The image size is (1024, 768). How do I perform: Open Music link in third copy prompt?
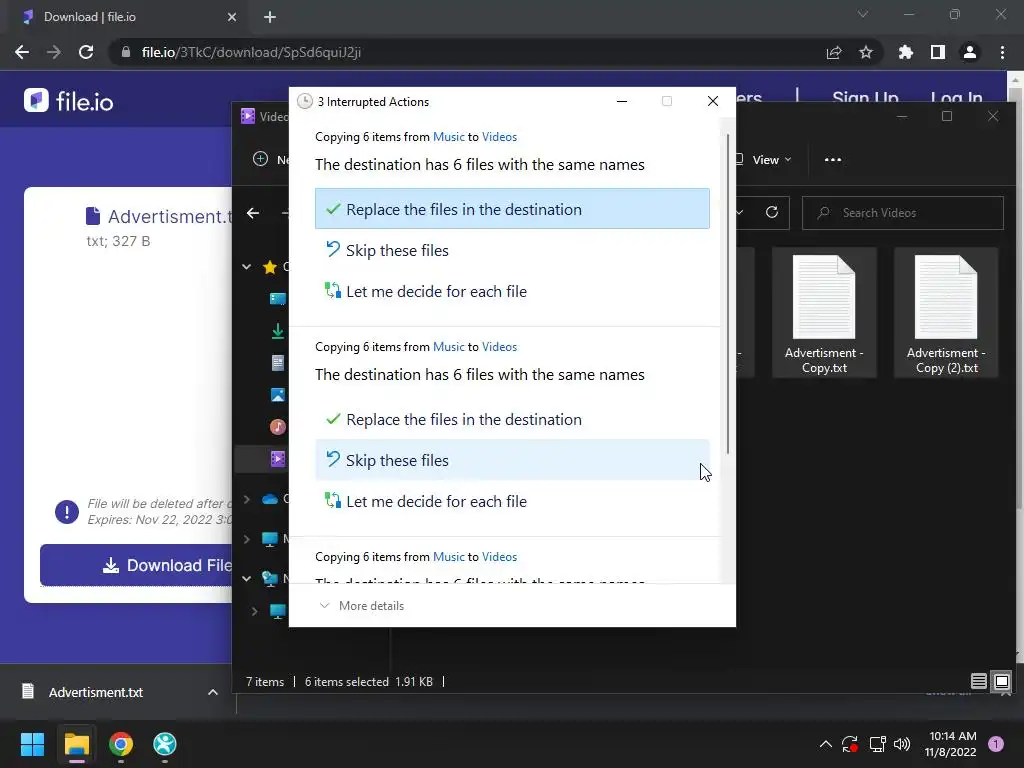tap(449, 557)
